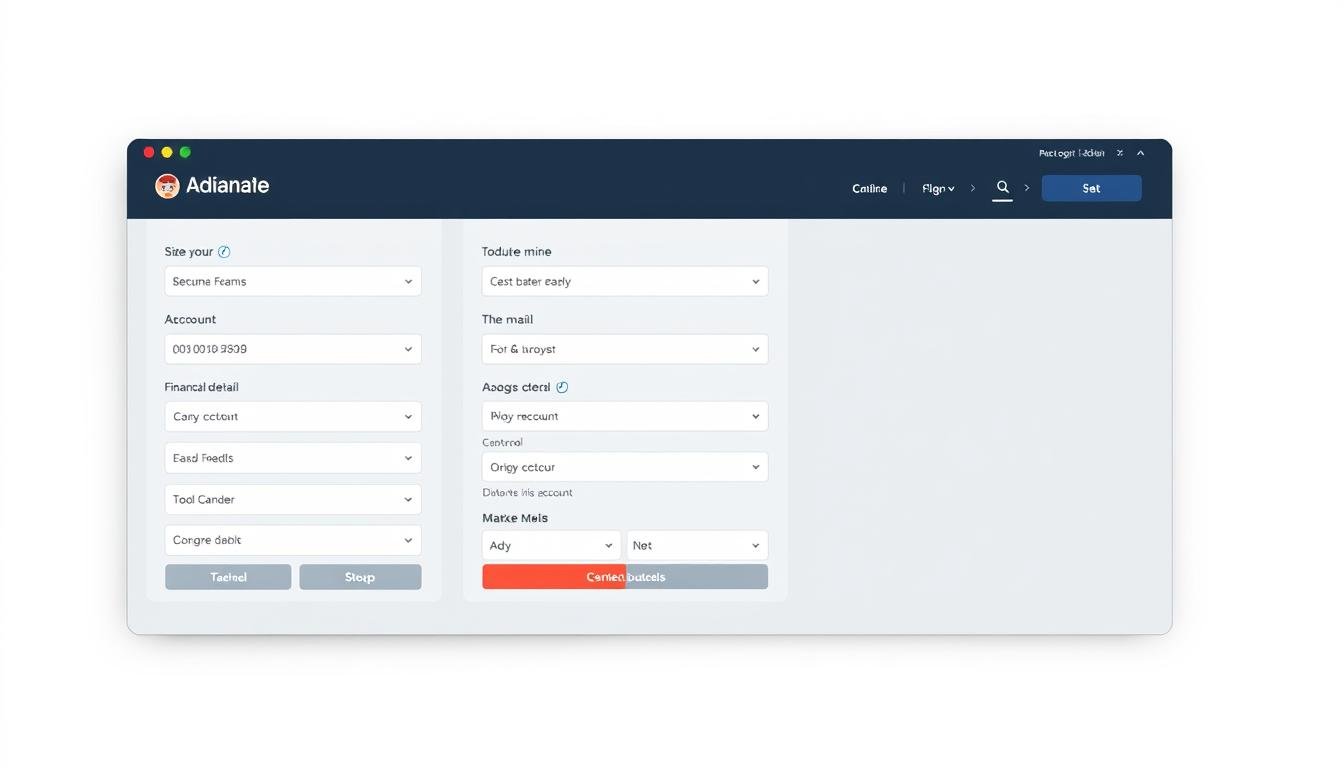
Task: Click the up caret icon in title bar
Action: click(1140, 153)
